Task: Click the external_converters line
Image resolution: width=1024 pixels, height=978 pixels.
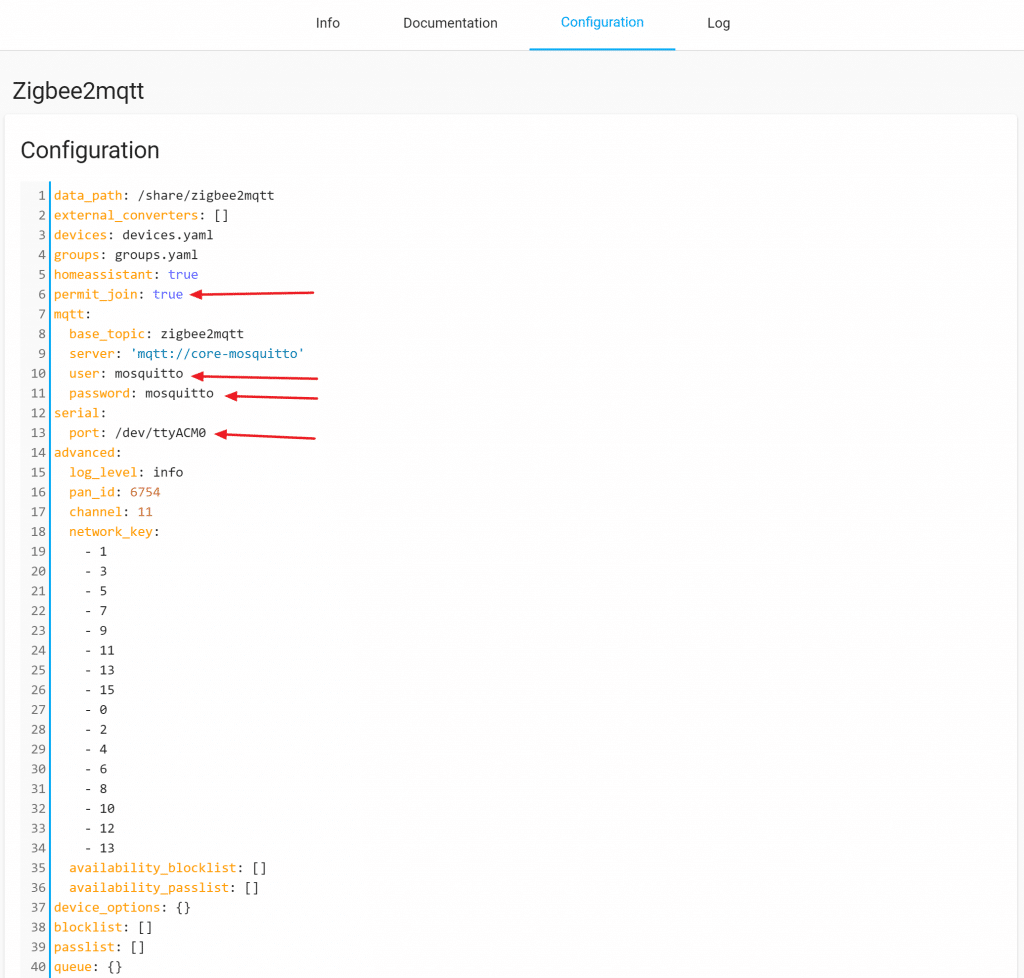Action: [x=141, y=215]
